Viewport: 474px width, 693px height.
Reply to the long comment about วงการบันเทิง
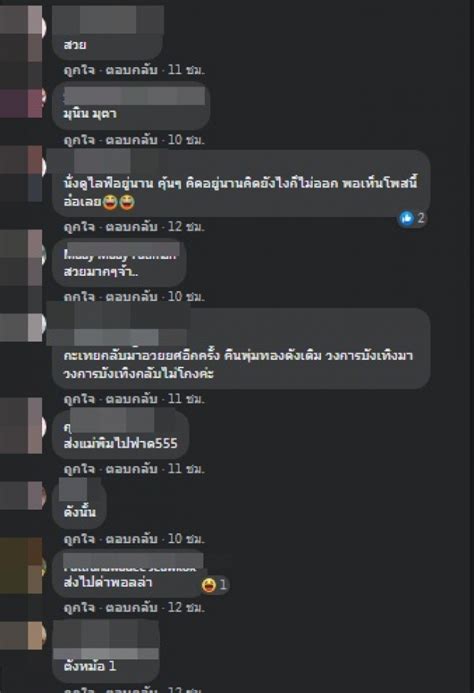click(x=131, y=399)
